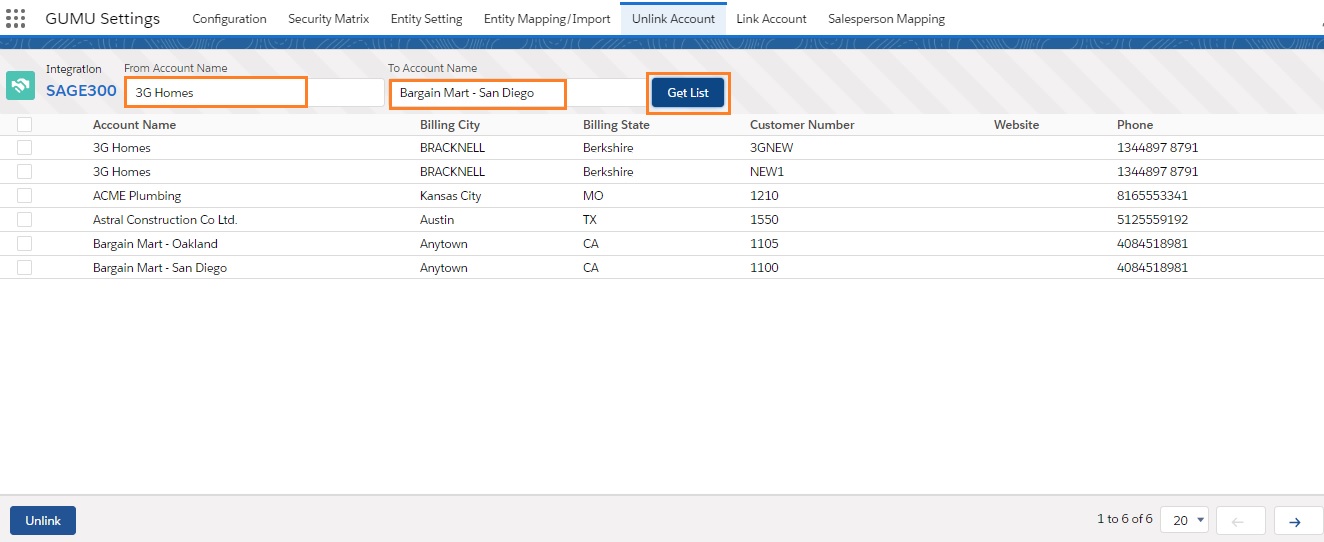
Task: Click customer number 3GNEW
Action: click(x=772, y=148)
